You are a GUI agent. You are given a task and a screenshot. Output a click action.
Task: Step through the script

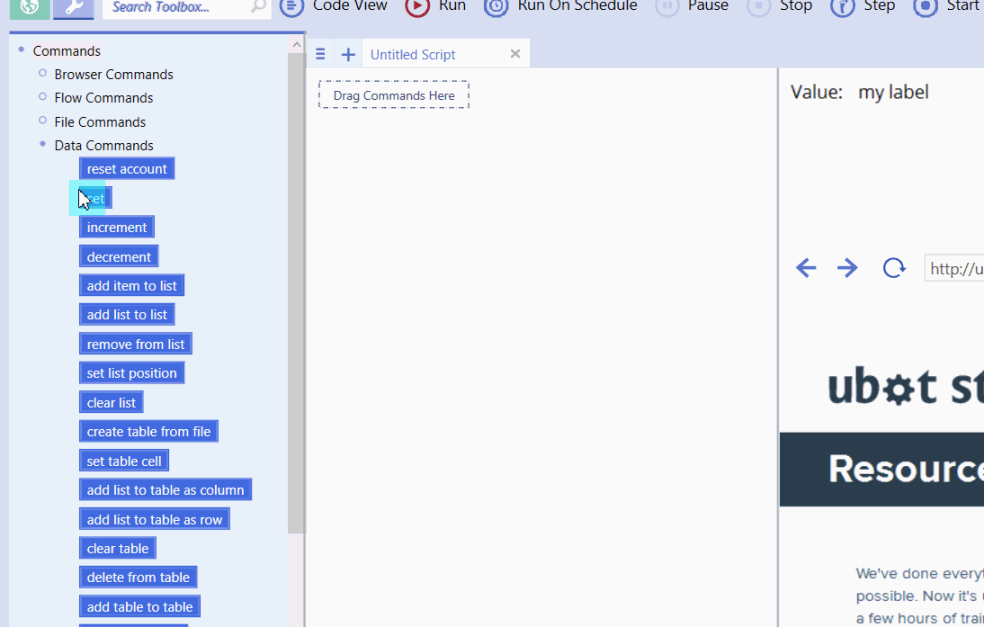pyautogui.click(x=863, y=6)
